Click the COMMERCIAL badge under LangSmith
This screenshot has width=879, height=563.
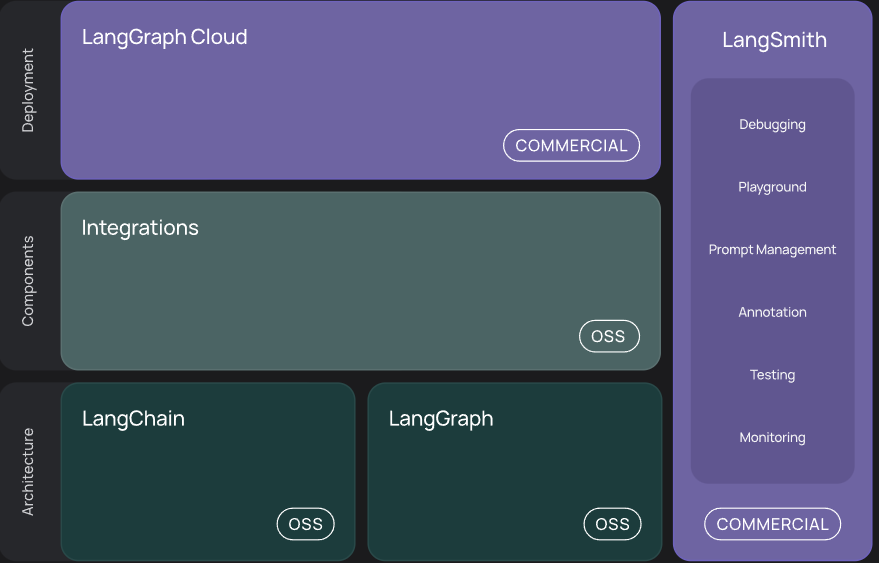(x=772, y=524)
